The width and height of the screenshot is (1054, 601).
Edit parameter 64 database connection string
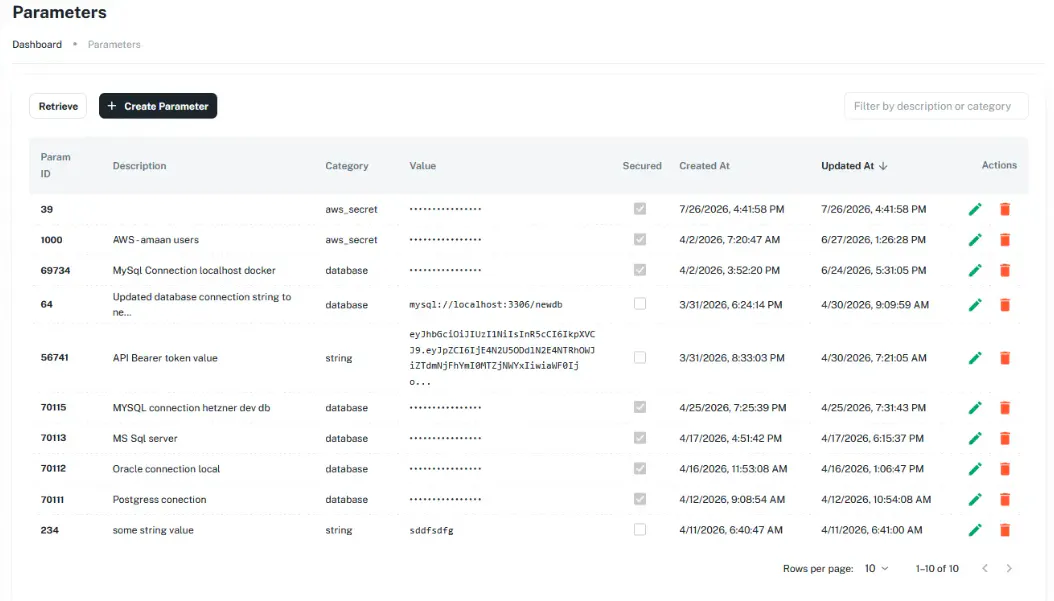coord(975,305)
